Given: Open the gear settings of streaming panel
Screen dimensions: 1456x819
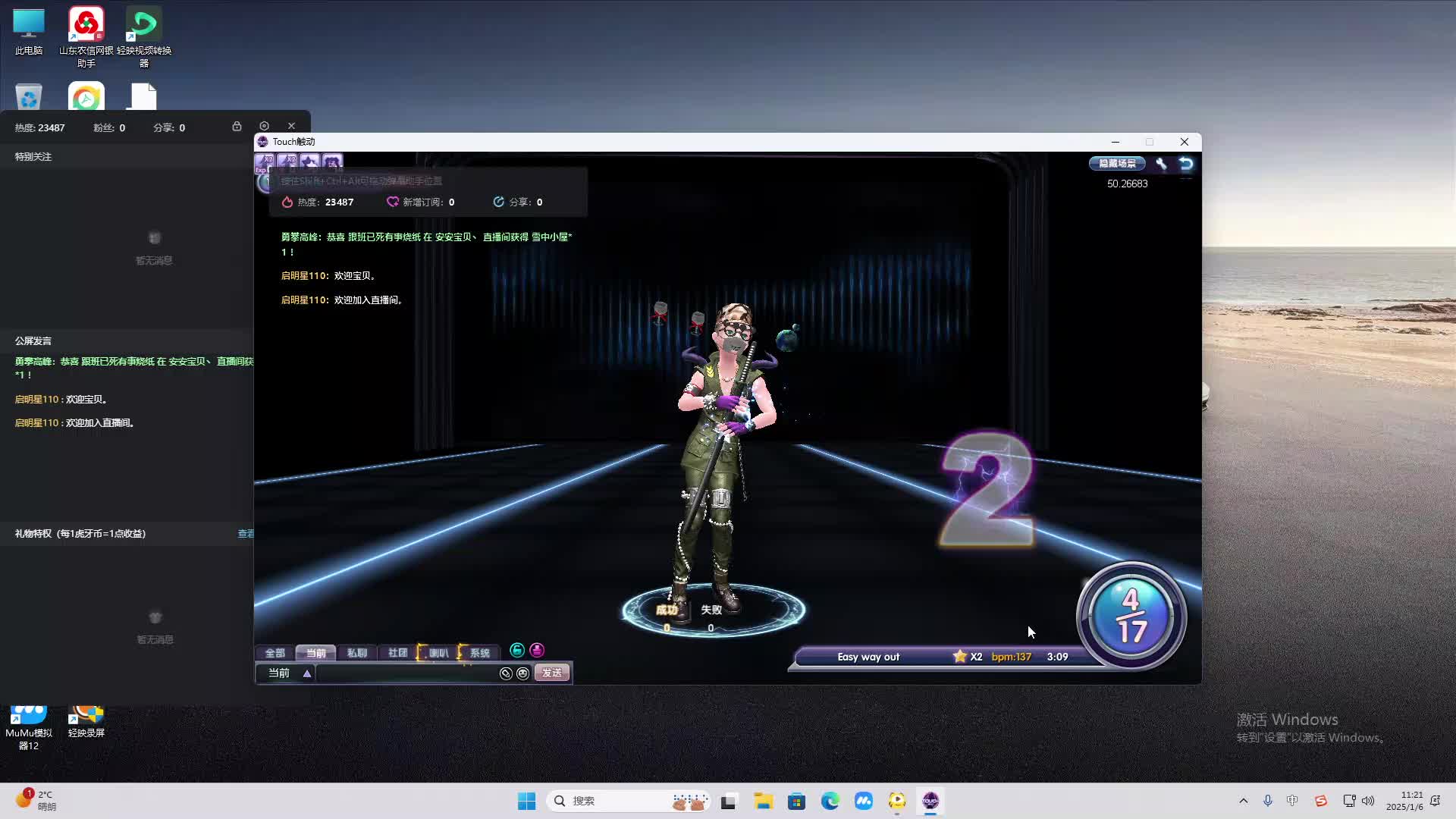Looking at the screenshot, I should [264, 126].
